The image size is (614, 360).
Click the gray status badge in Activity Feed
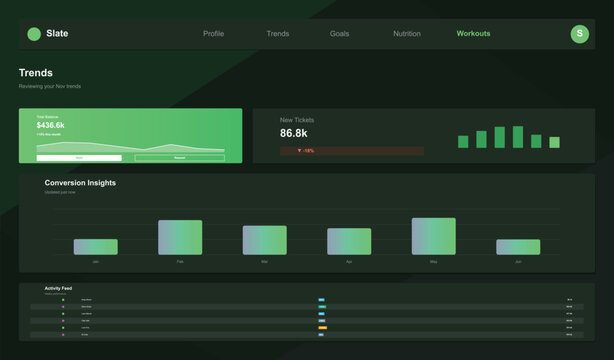pyautogui.click(x=322, y=321)
